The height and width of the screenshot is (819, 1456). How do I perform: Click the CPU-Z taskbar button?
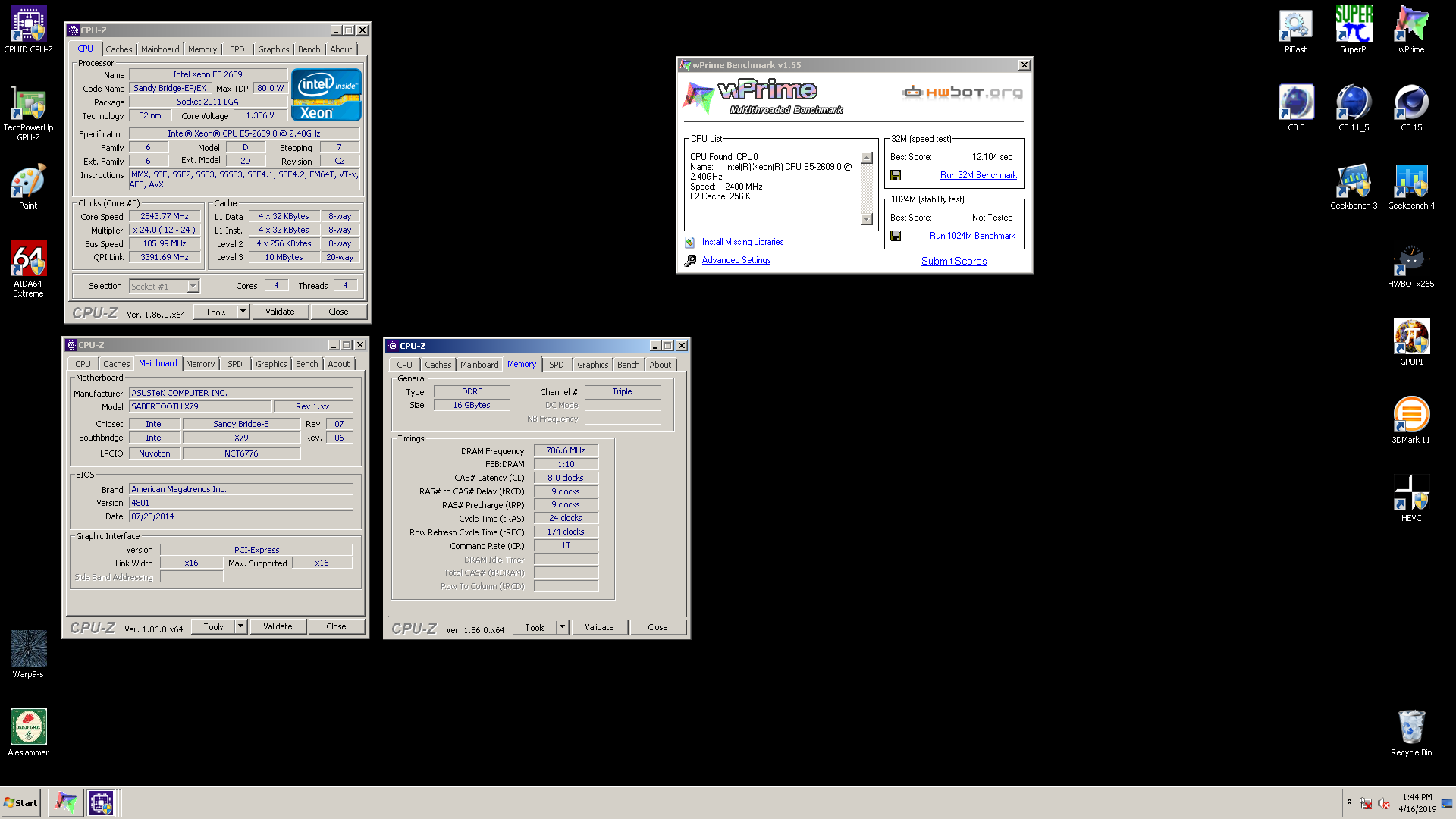pyautogui.click(x=101, y=802)
